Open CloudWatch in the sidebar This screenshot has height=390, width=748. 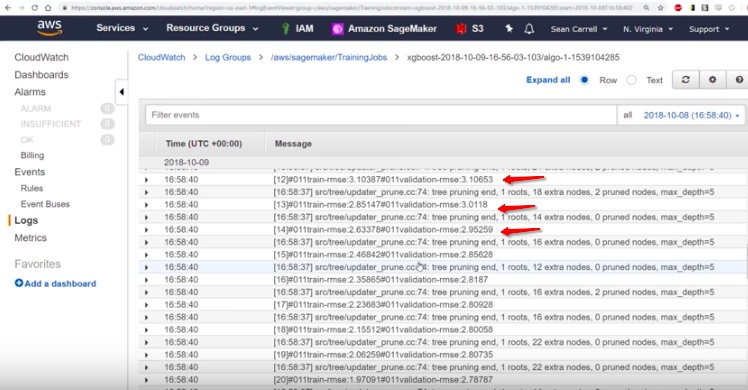[x=42, y=57]
